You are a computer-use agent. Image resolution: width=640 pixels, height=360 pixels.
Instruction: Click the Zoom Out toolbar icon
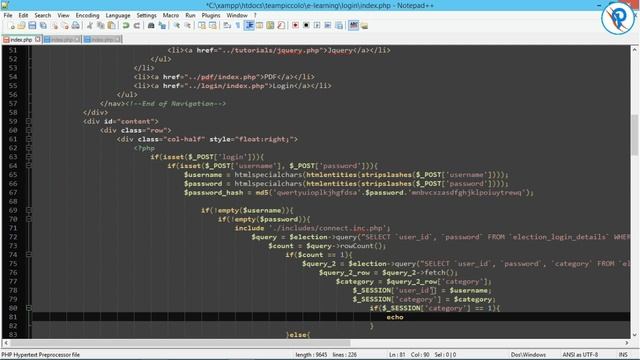pos(187,25)
